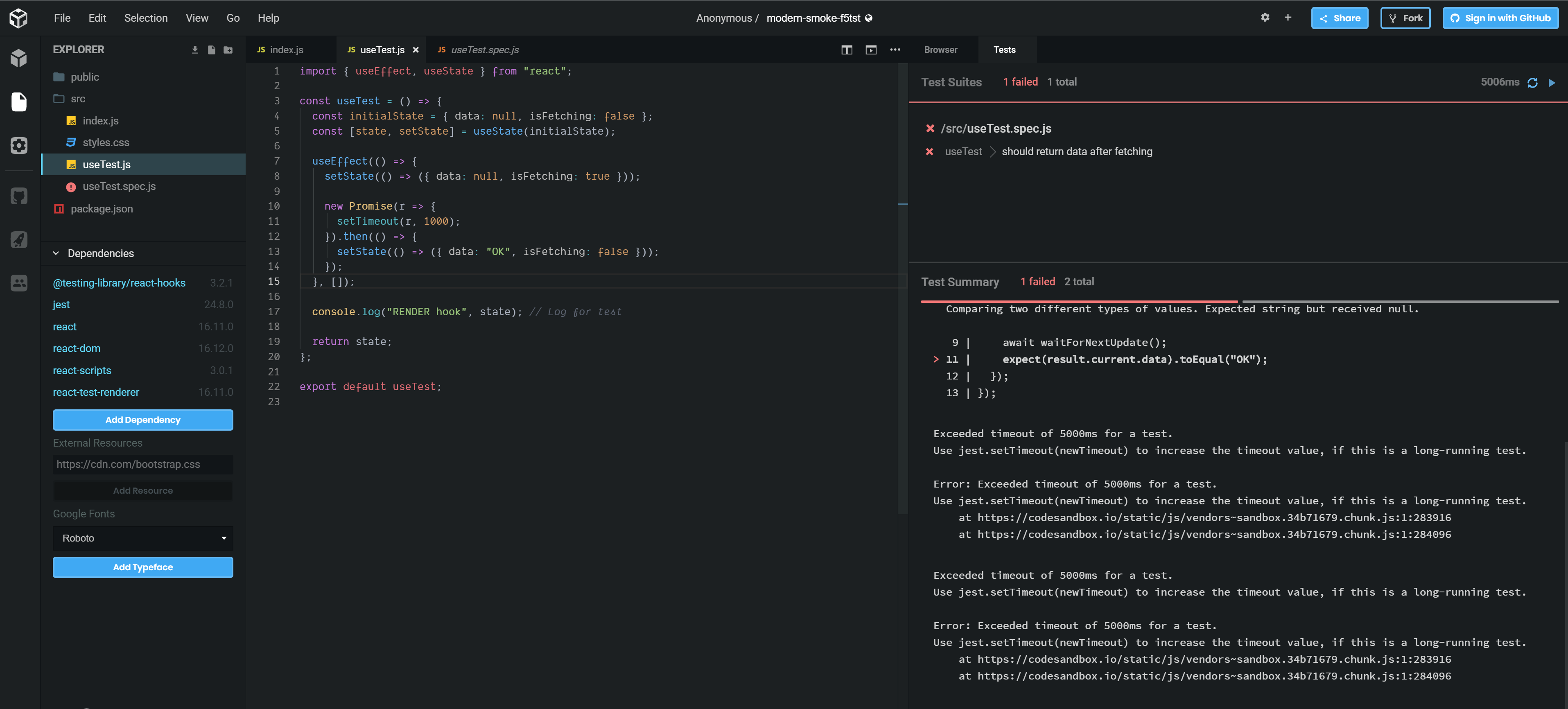
Task: Run tests using the play icon
Action: 1552,82
